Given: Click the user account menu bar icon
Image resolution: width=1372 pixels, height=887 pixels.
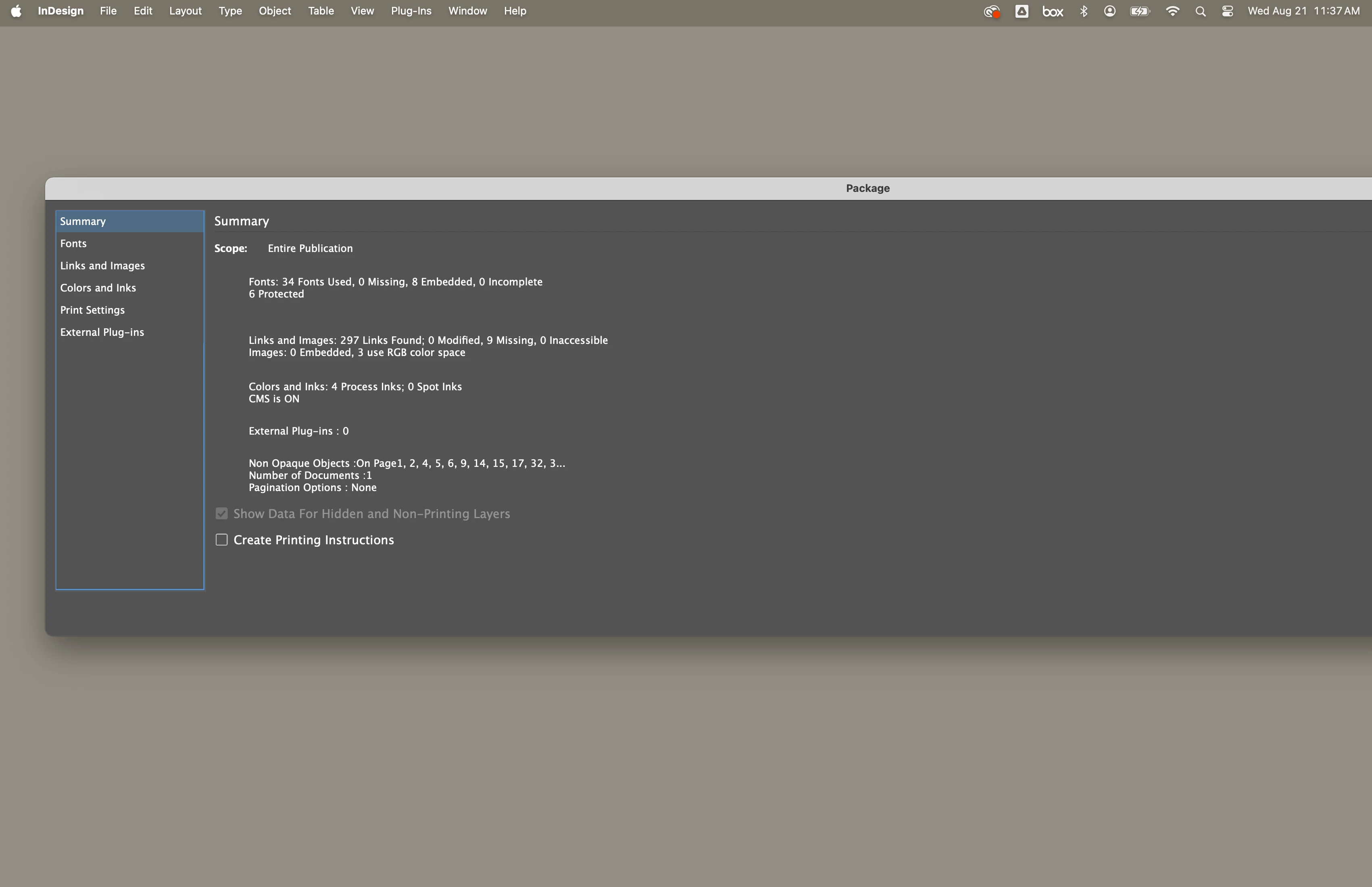Looking at the screenshot, I should point(1109,11).
